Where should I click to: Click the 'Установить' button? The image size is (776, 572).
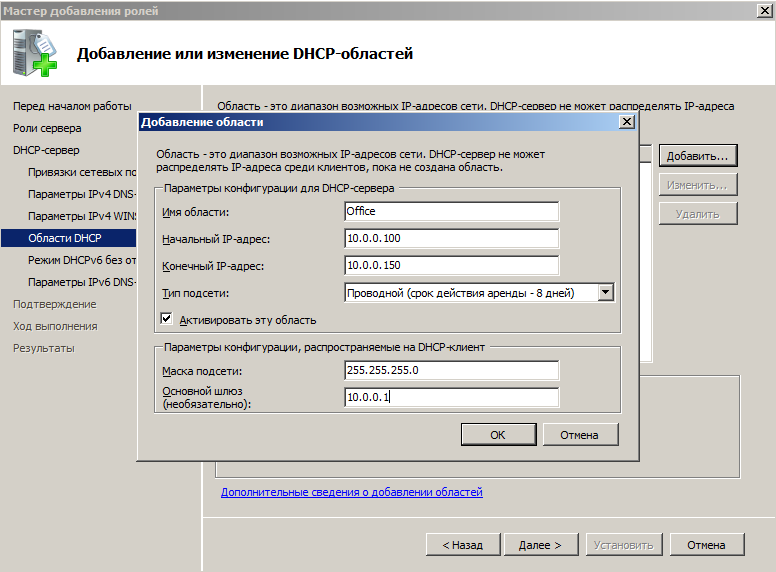click(x=624, y=545)
